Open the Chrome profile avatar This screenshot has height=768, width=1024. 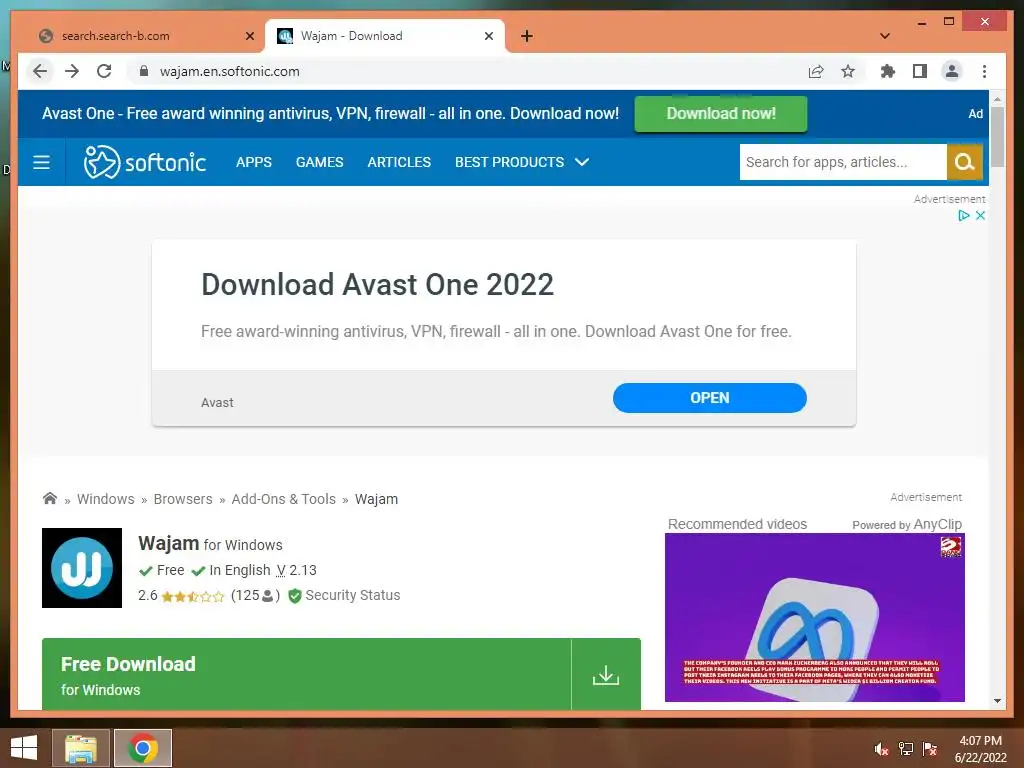click(952, 71)
